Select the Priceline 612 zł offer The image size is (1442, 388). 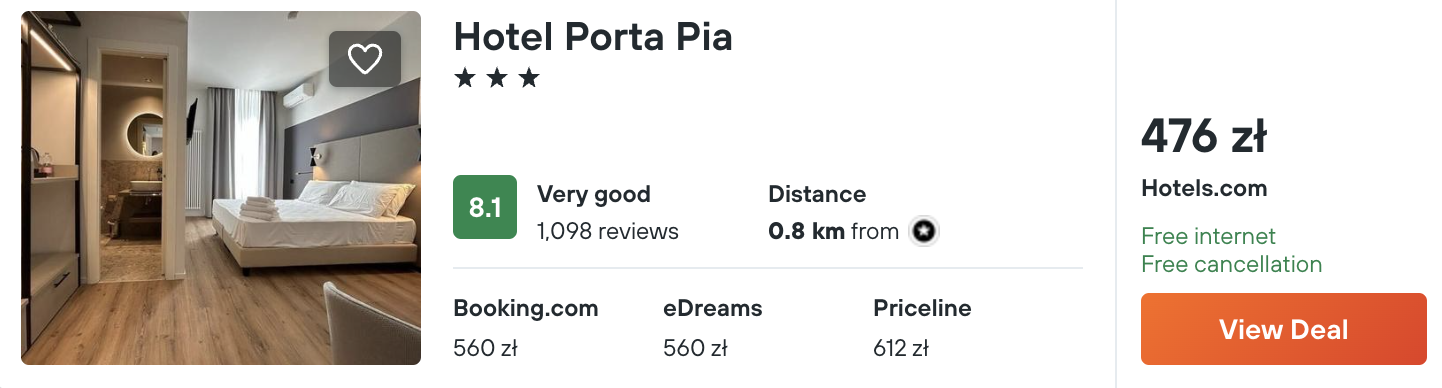click(922, 328)
